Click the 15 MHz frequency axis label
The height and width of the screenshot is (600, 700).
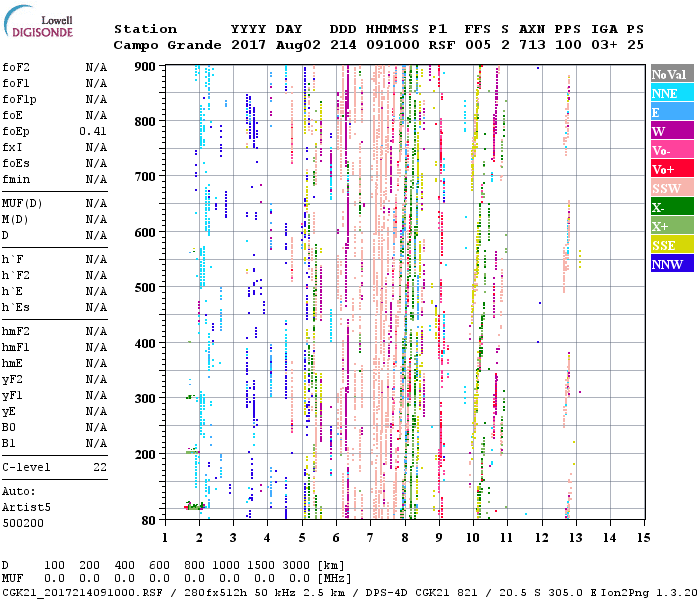click(642, 537)
